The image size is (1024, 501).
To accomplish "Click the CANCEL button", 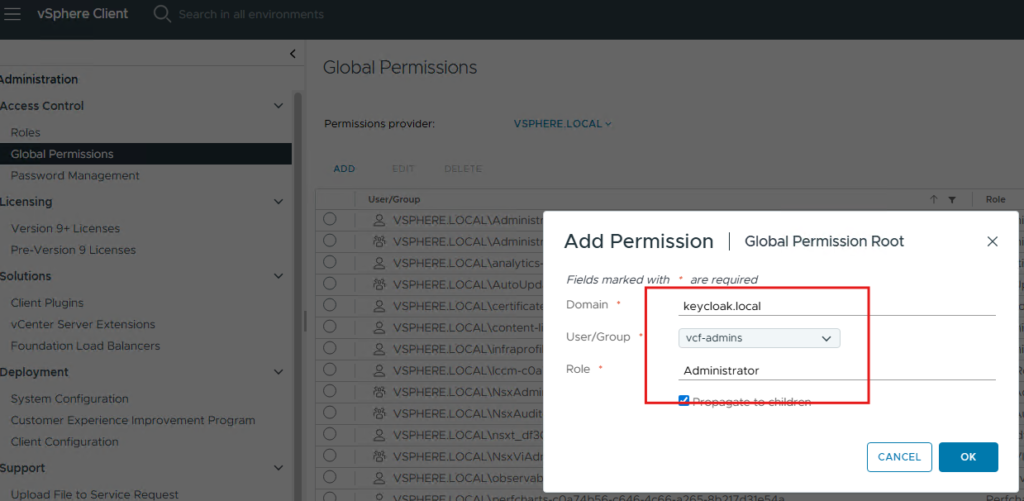I will tap(899, 457).
